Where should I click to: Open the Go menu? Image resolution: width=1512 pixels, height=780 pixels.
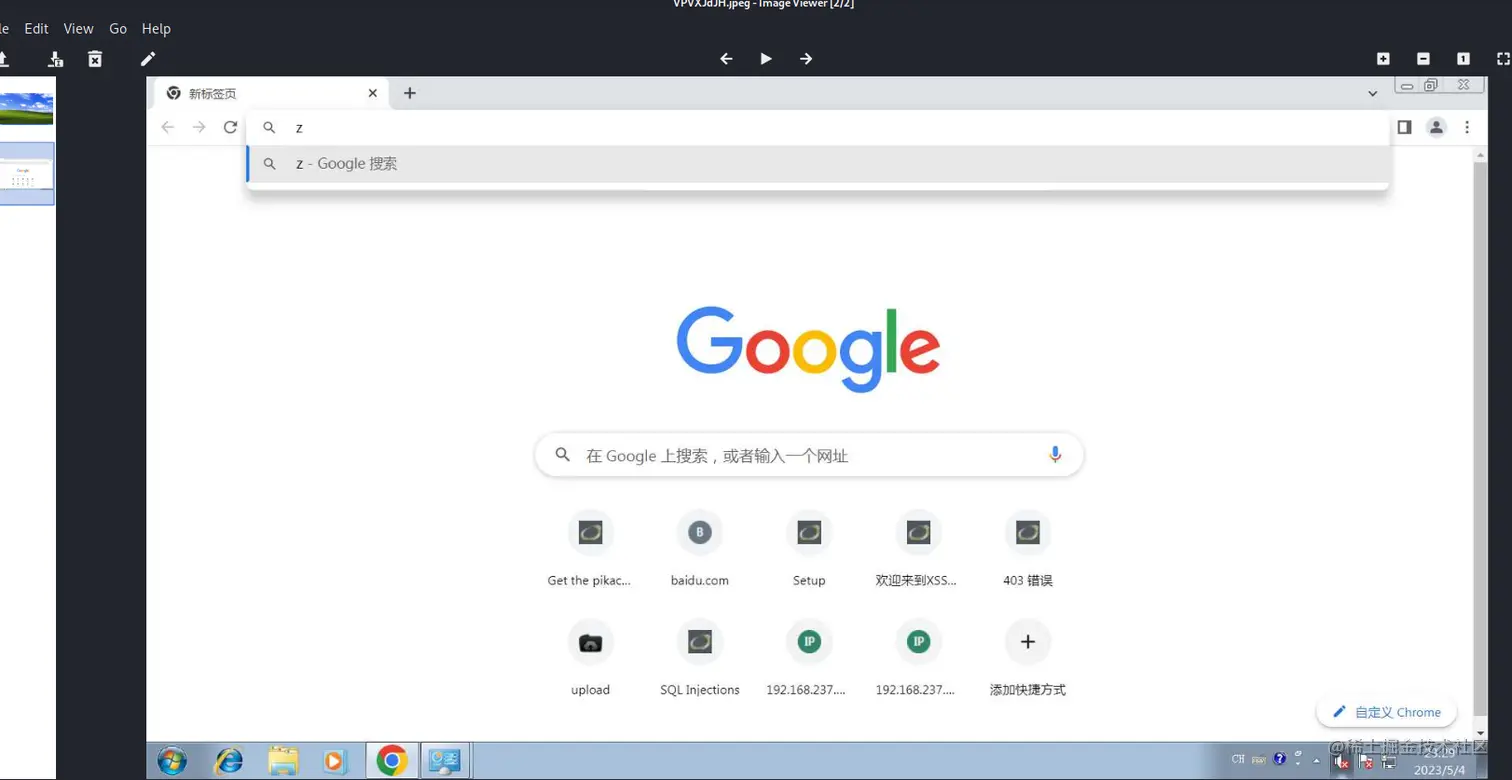tap(118, 28)
